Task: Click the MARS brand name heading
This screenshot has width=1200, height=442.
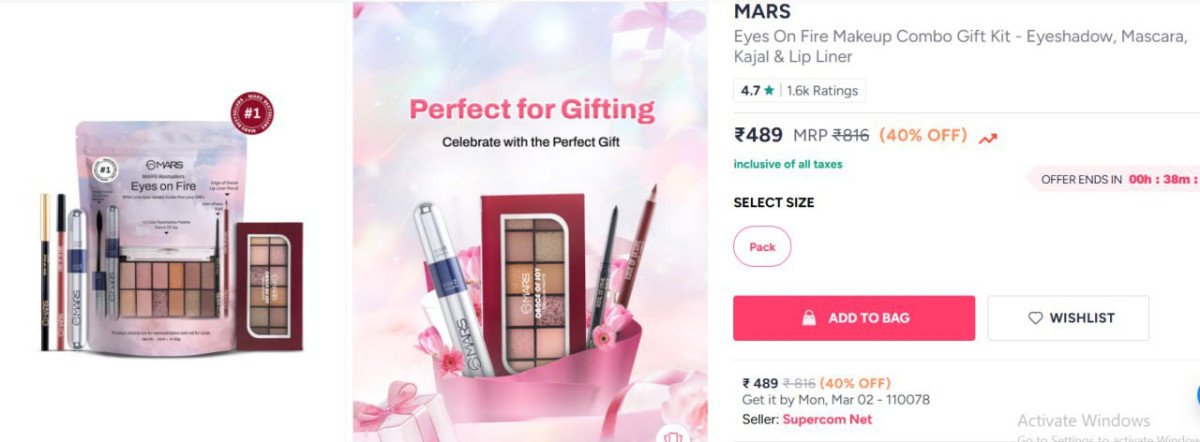Action: click(762, 11)
